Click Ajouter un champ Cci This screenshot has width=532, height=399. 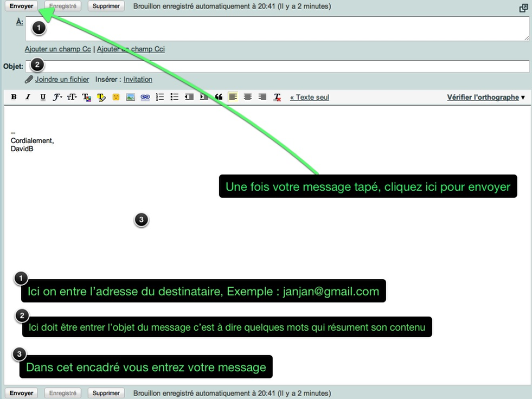tap(131, 49)
